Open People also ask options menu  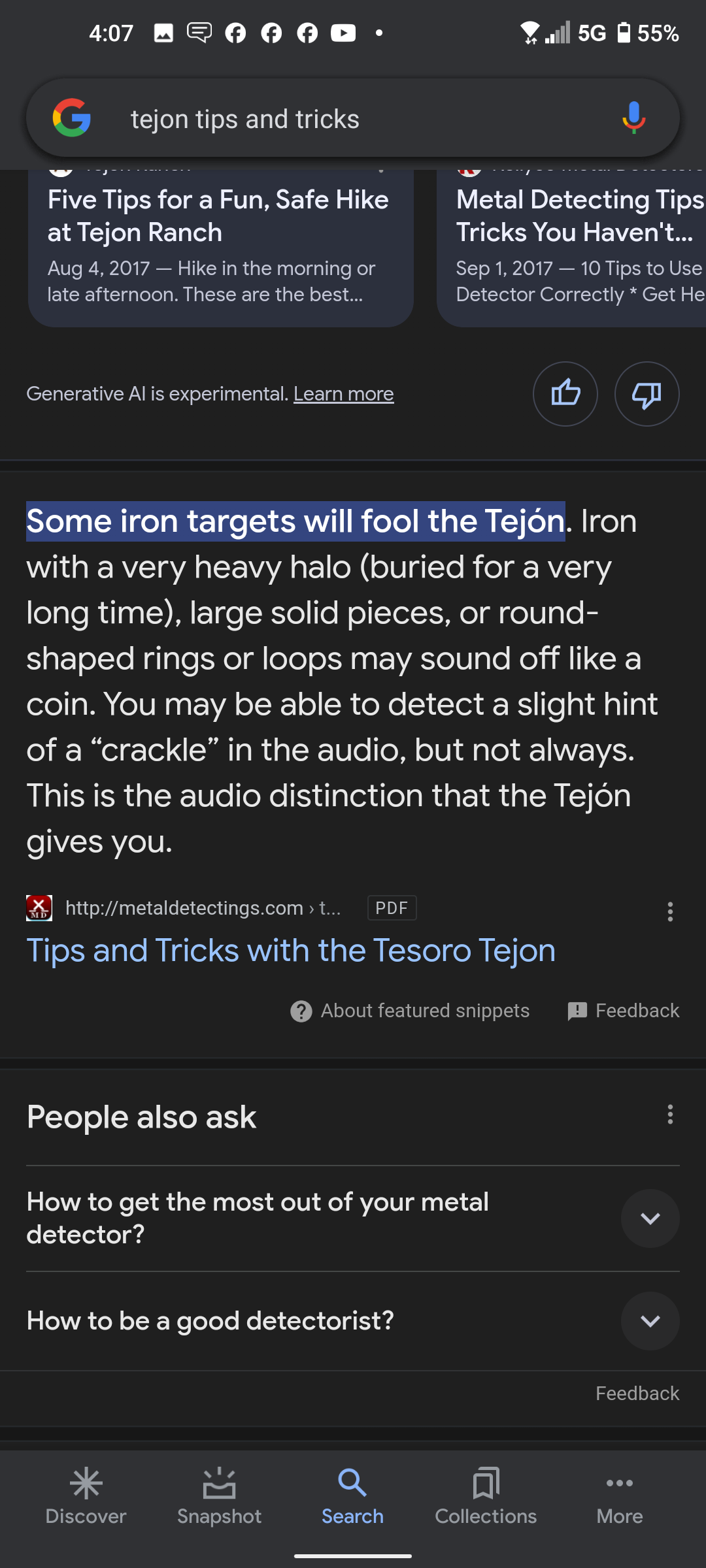coord(670,1115)
